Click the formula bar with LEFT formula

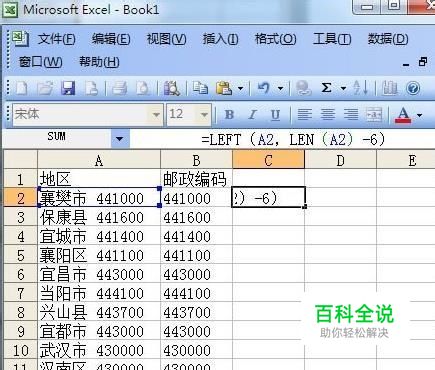282,139
